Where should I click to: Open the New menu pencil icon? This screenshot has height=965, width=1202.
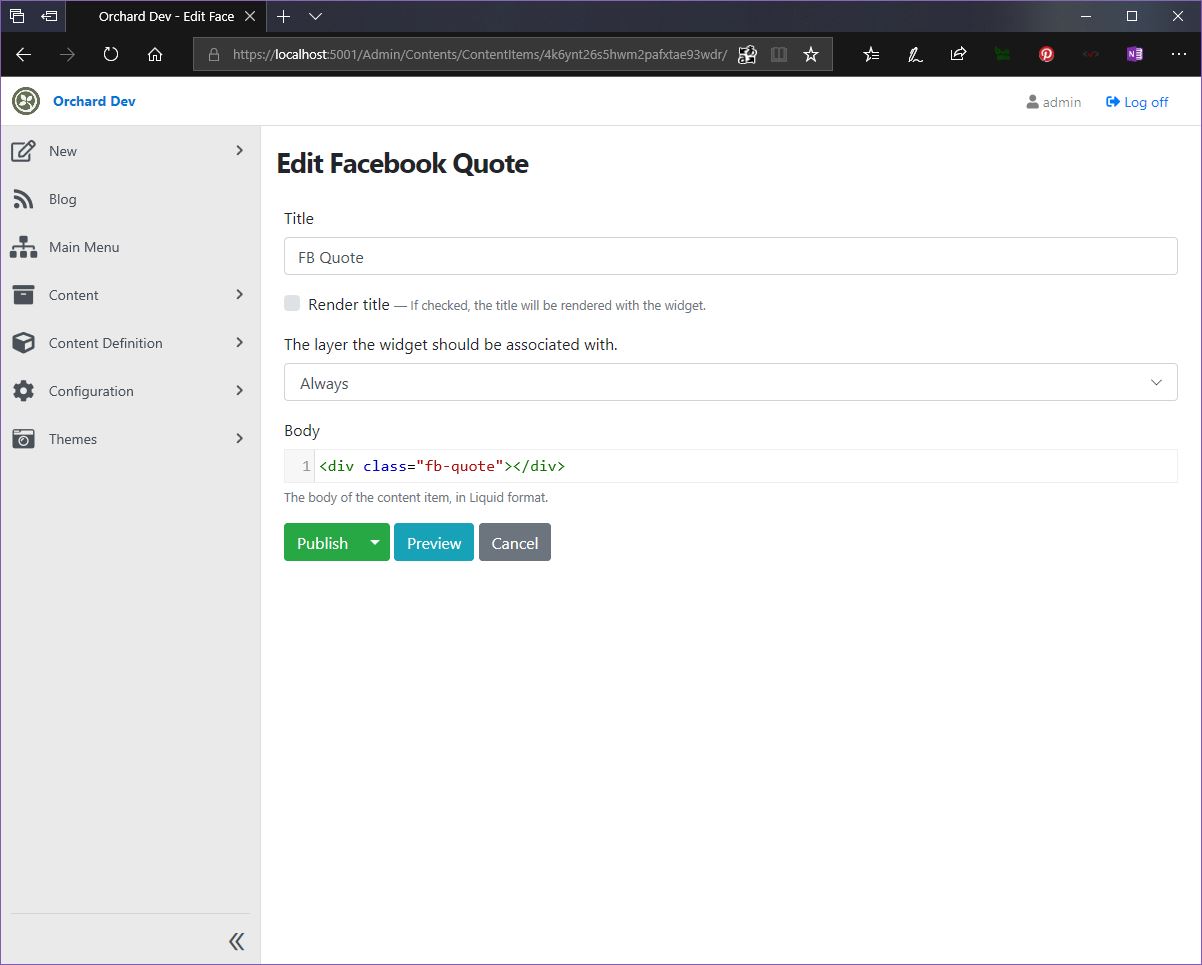24,151
